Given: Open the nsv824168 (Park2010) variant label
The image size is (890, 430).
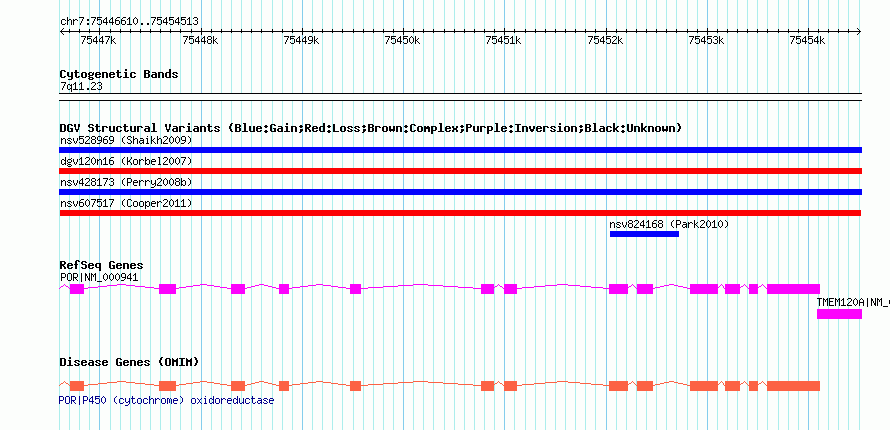Looking at the screenshot, I should pyautogui.click(x=669, y=224).
